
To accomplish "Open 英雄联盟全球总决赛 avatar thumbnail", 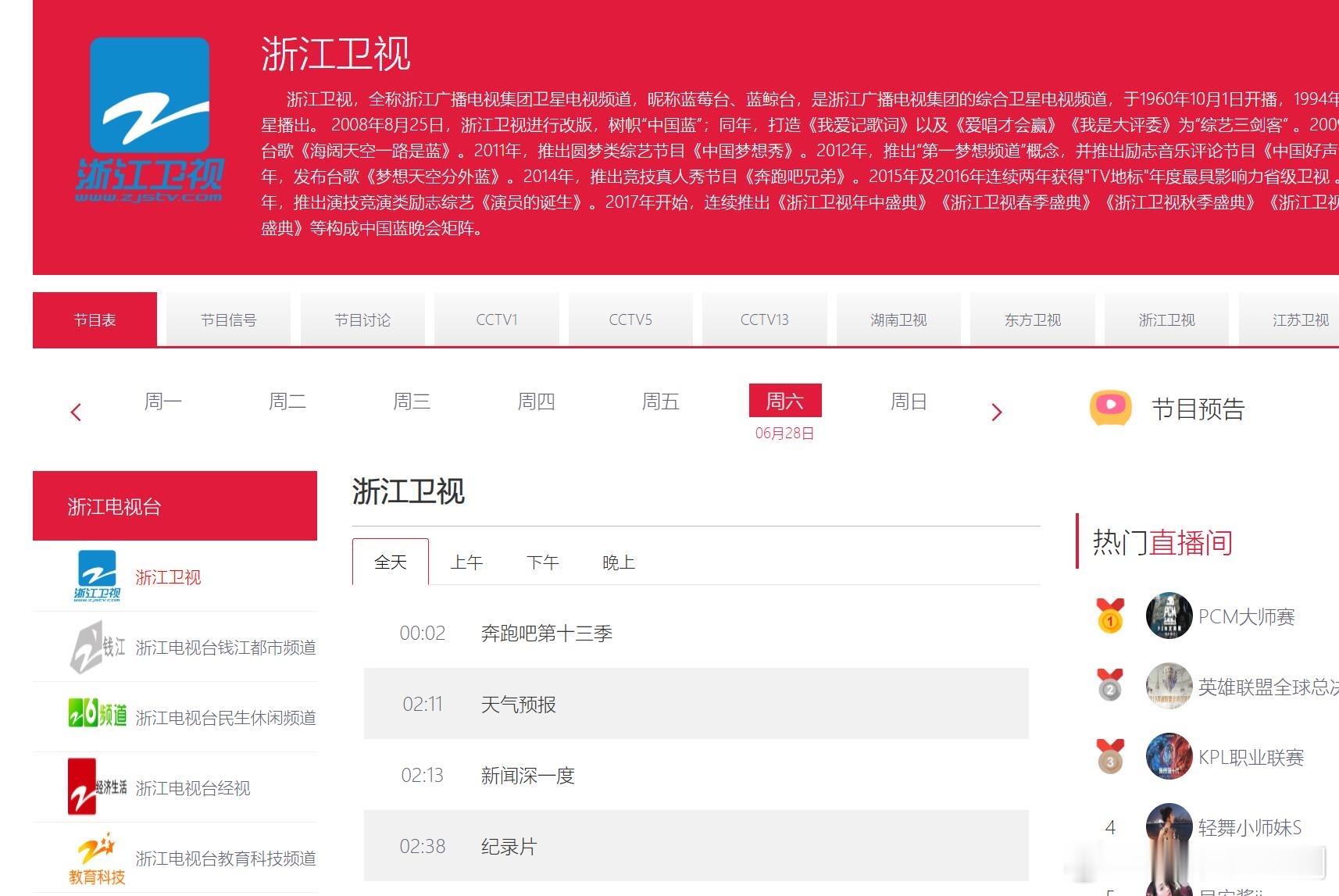I will tap(1169, 686).
